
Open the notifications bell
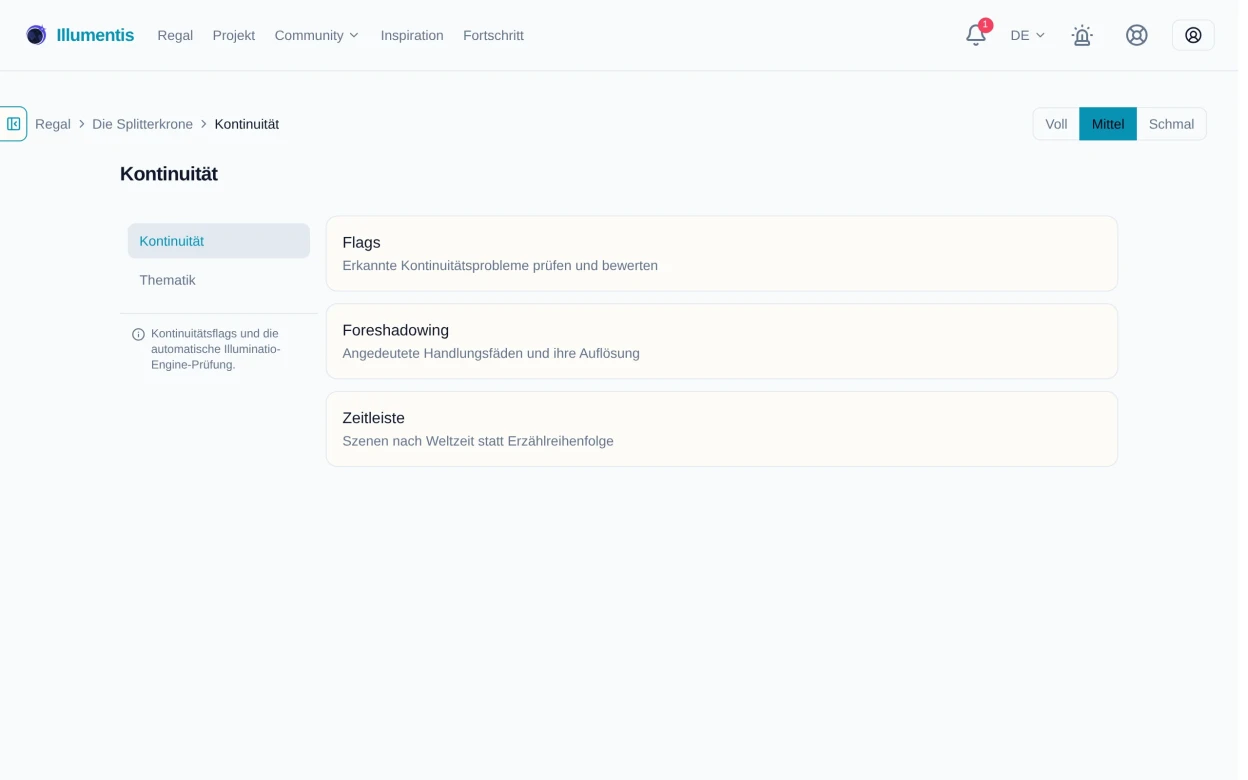point(976,35)
